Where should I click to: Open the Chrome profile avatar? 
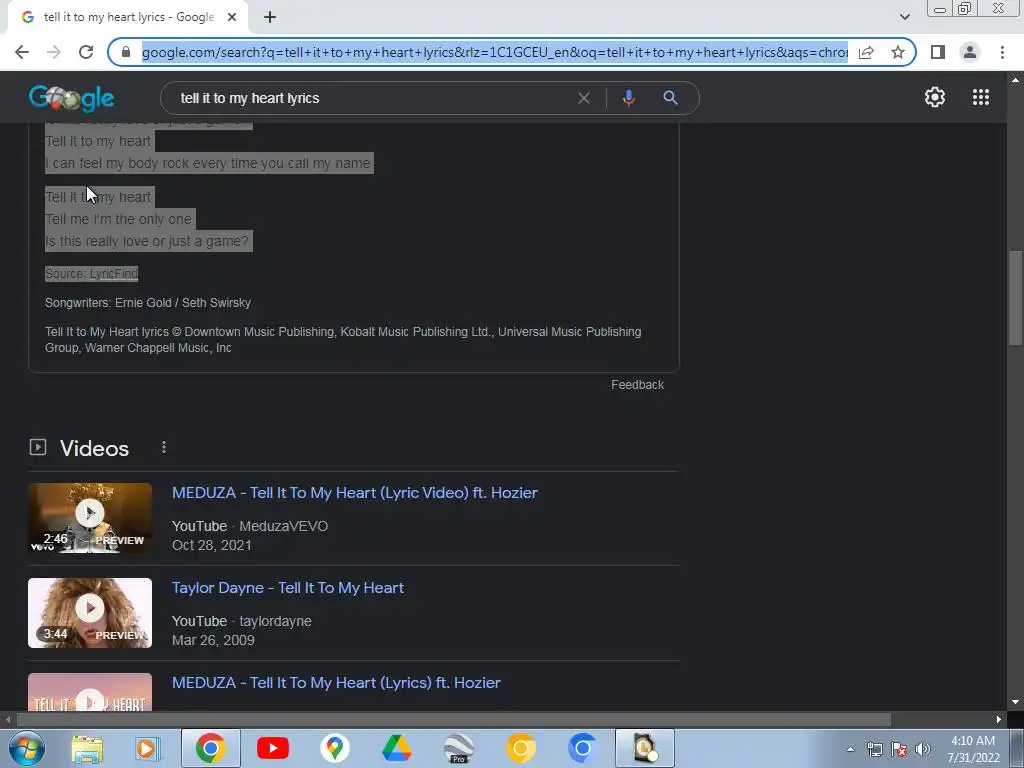tap(970, 52)
